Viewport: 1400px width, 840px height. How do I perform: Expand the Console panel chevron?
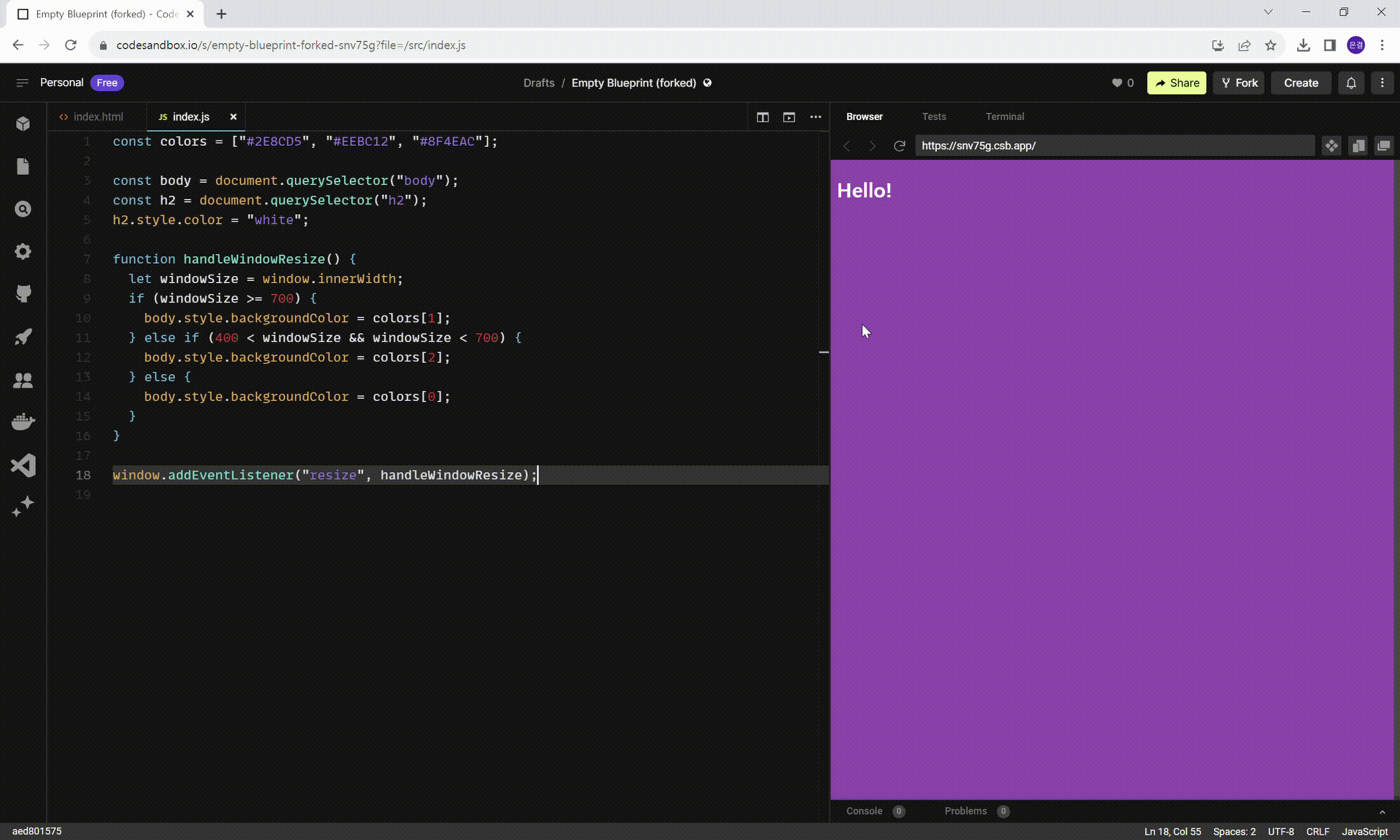click(x=1382, y=811)
